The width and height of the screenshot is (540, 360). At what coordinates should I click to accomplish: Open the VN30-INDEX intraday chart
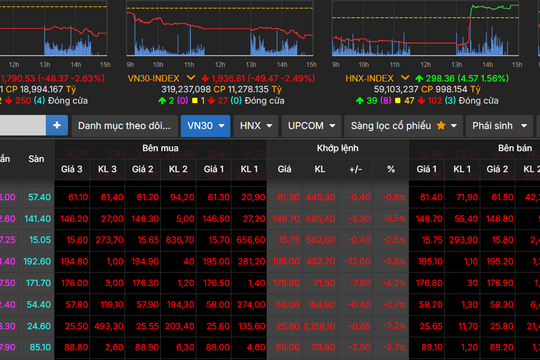point(220,28)
